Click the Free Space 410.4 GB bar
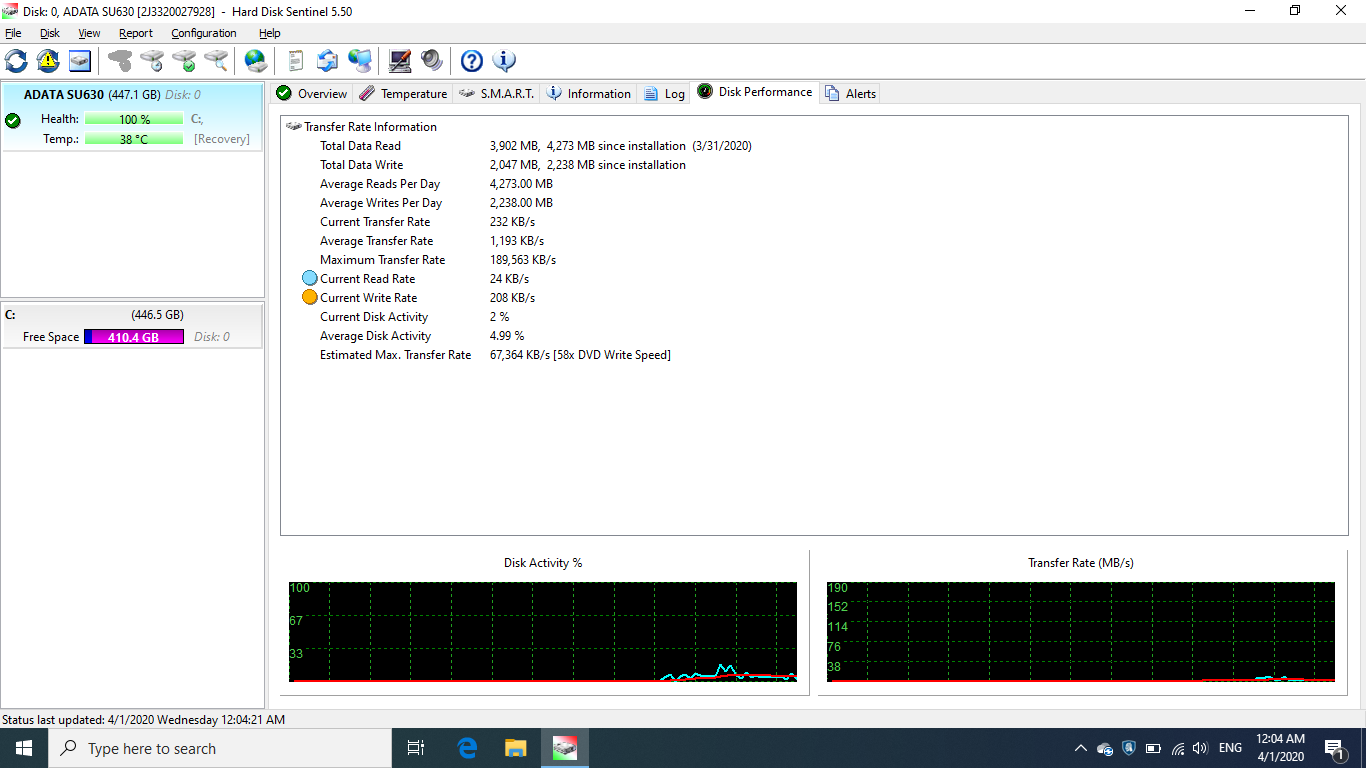 coord(134,337)
